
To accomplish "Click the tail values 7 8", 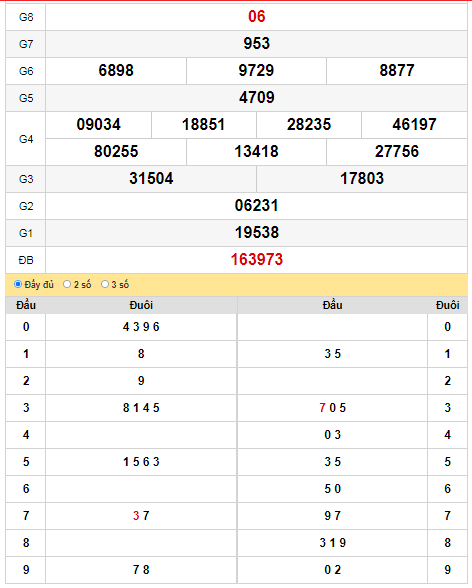I will [141, 570].
